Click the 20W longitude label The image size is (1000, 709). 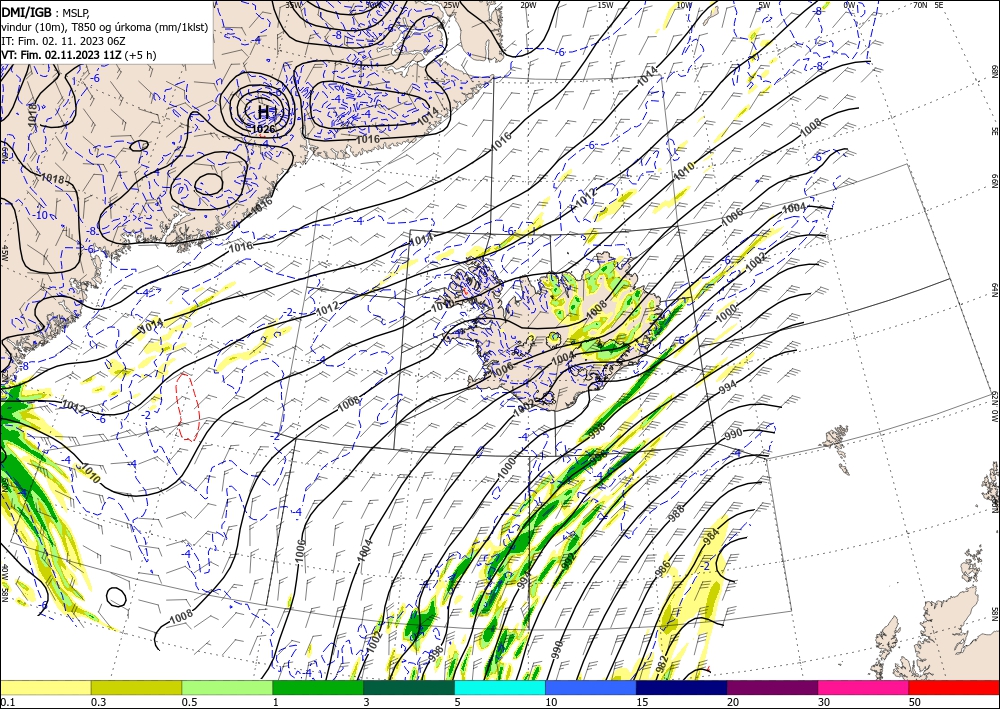pos(527,4)
